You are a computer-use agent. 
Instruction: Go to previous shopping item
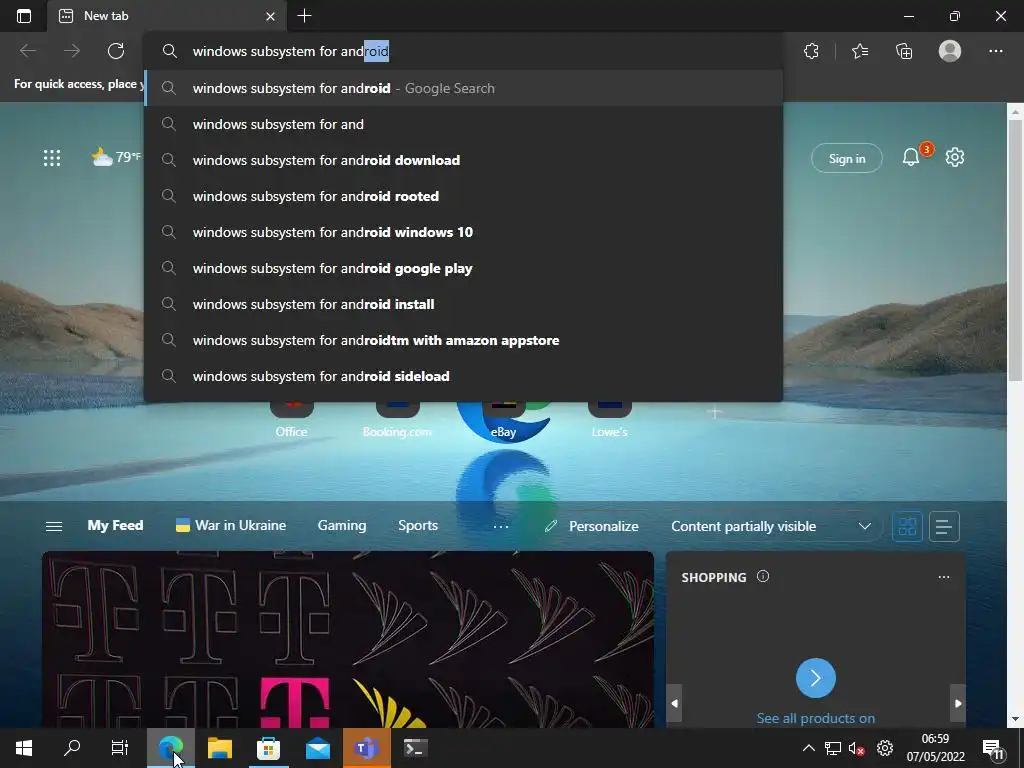pos(675,703)
